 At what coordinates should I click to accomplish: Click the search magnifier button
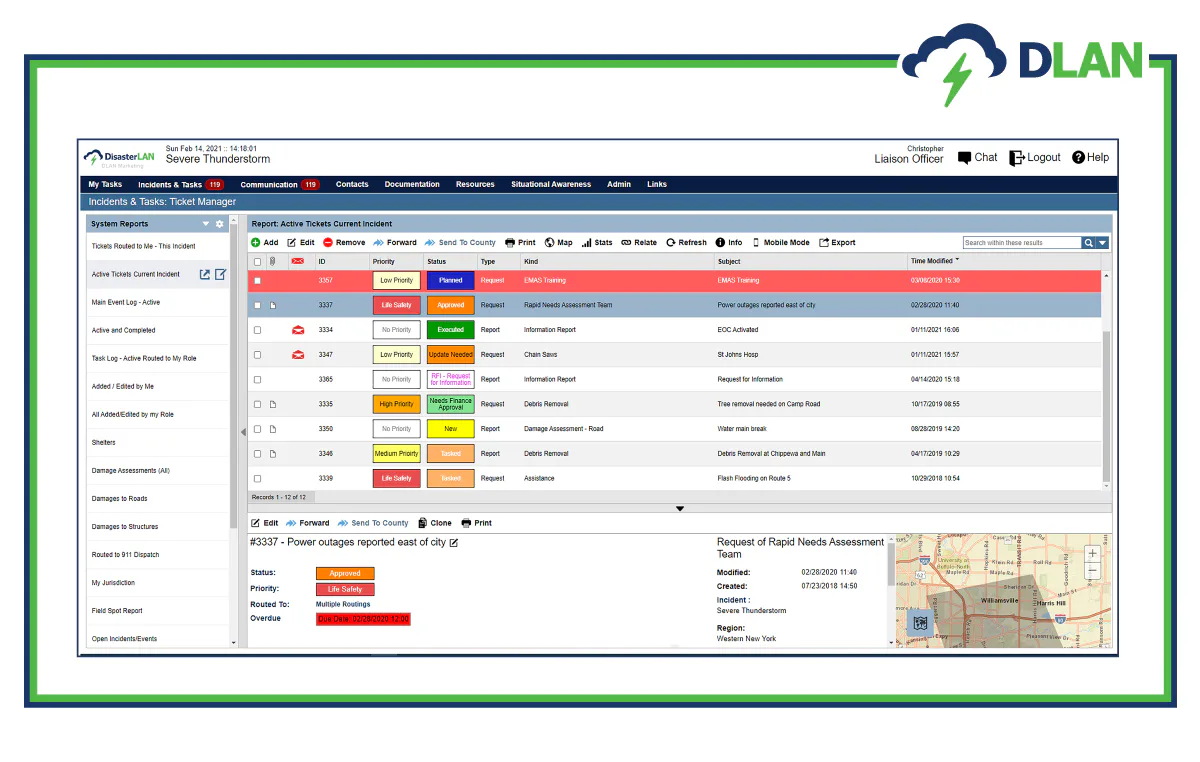coord(1088,242)
